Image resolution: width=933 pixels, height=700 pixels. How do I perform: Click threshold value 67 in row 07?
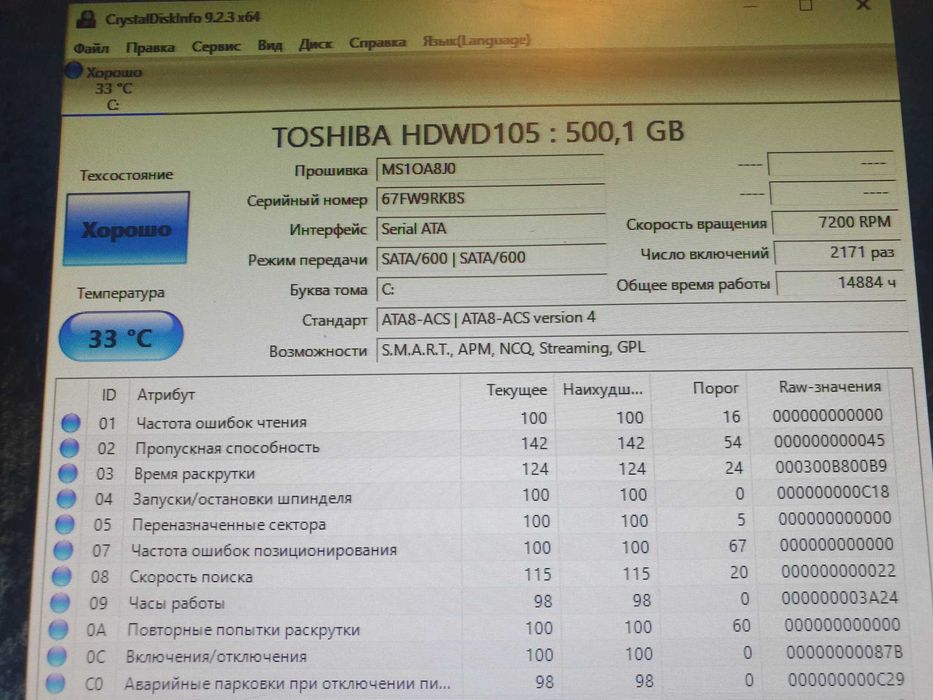tap(737, 546)
